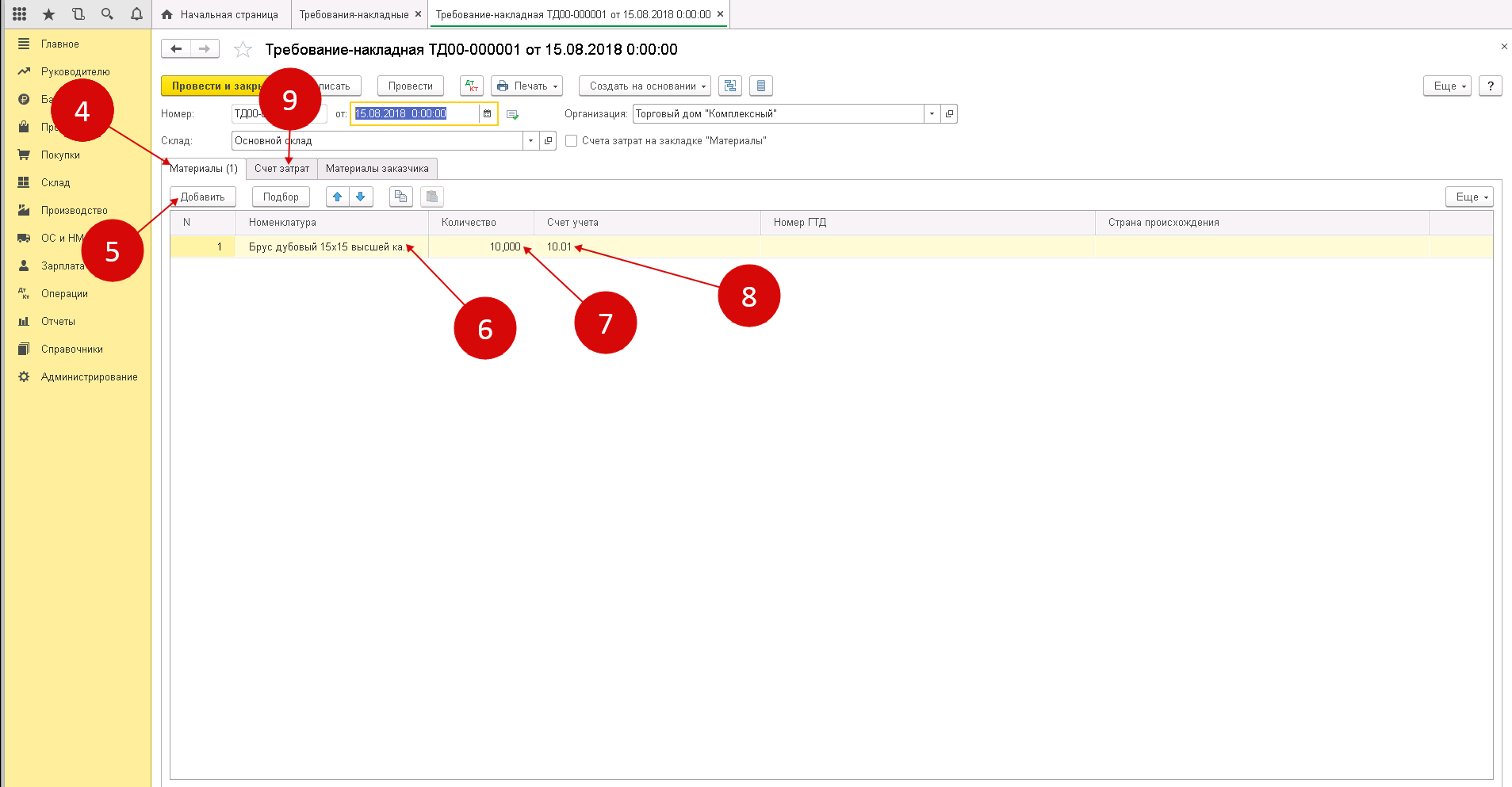Click the green-check icon beside date field
This screenshot has width=1512, height=787.
coord(512,115)
